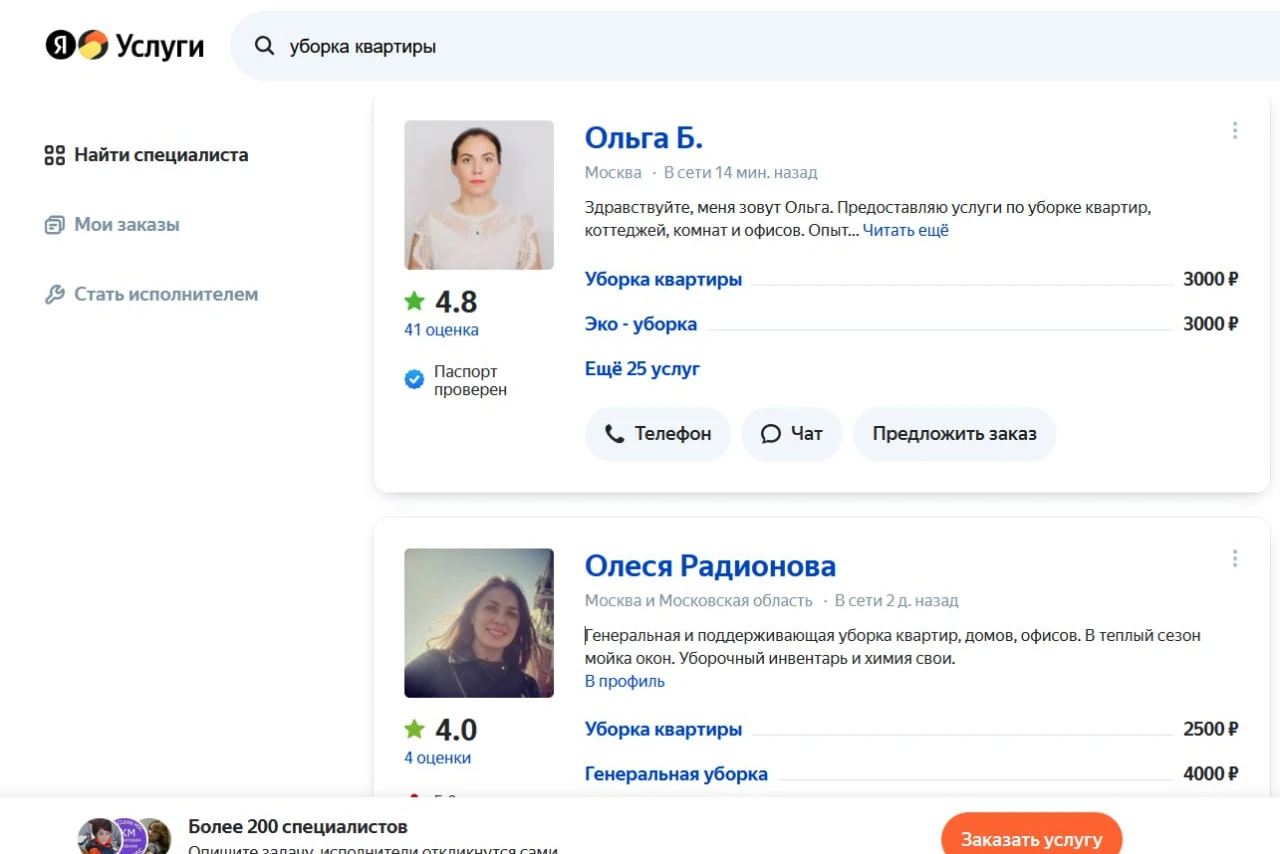Click the green star by rating 4.8

pos(415,300)
